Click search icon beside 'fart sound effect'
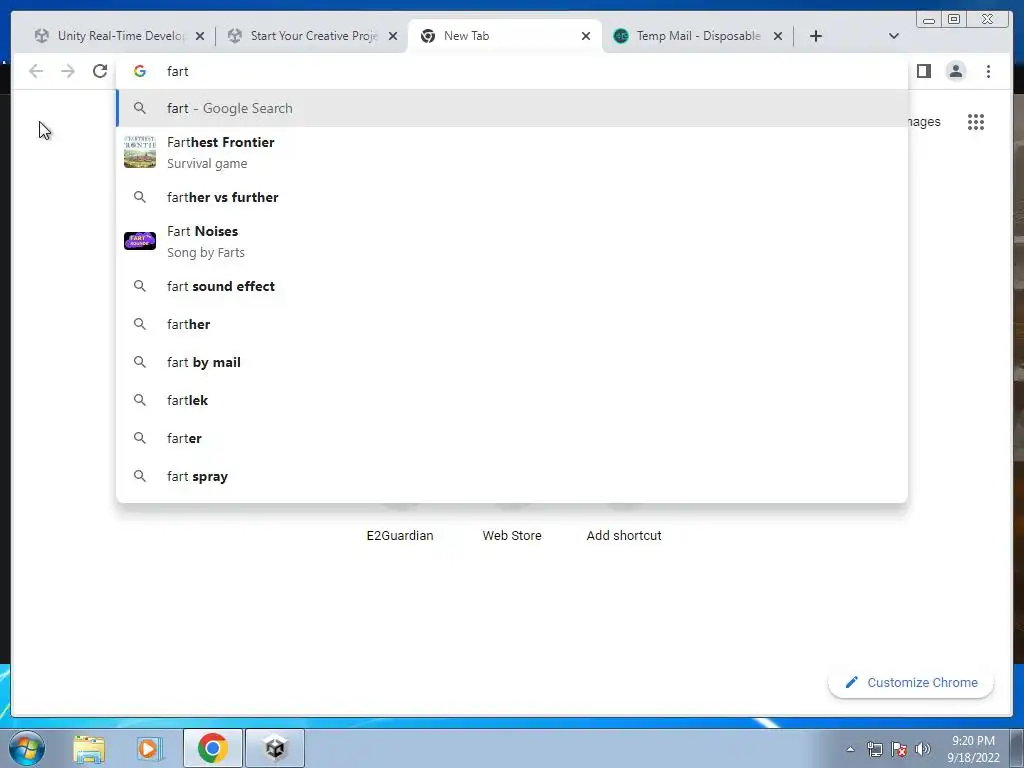Screen dimensions: 1024x768 pyautogui.click(x=140, y=286)
